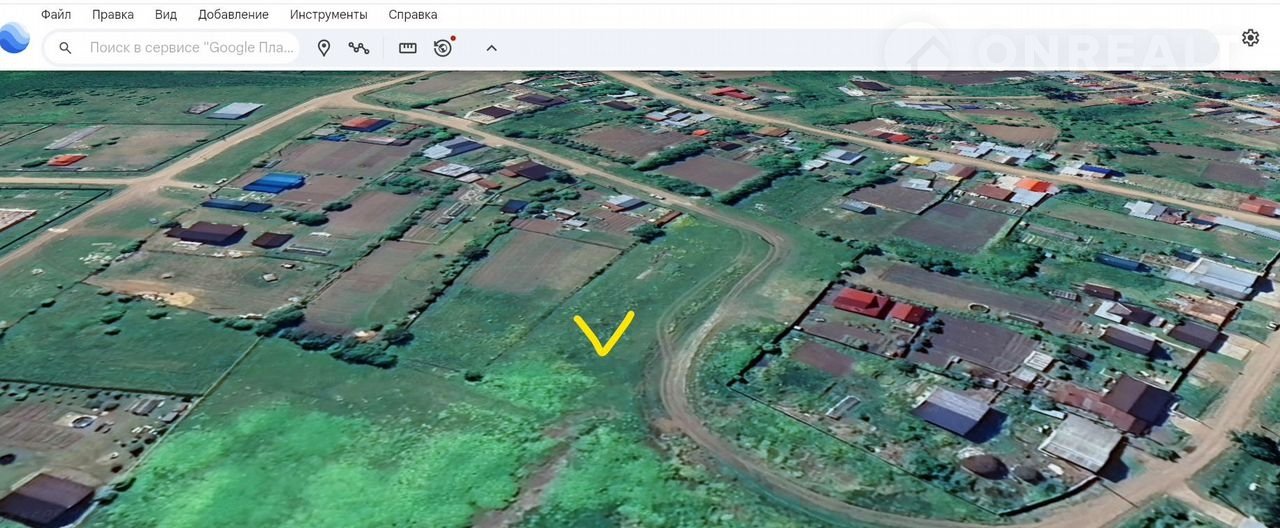1280x528 pixels.
Task: Open the Справка menu
Action: coord(412,15)
